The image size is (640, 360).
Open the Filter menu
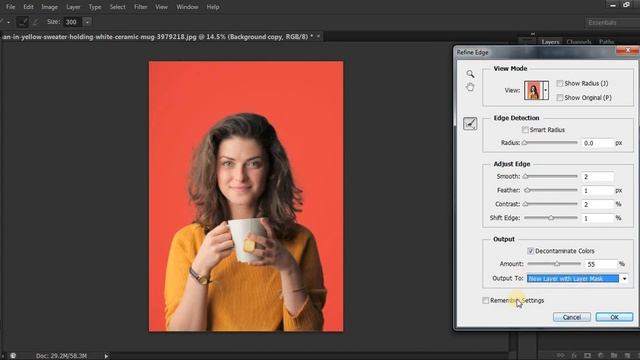click(140, 7)
